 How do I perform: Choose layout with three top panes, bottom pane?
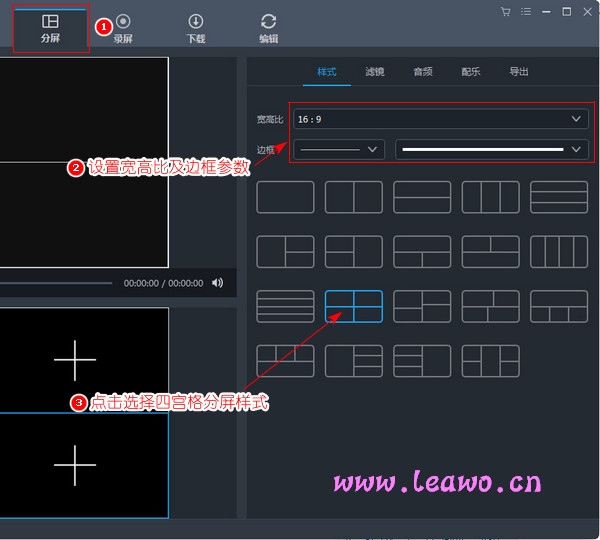285,361
